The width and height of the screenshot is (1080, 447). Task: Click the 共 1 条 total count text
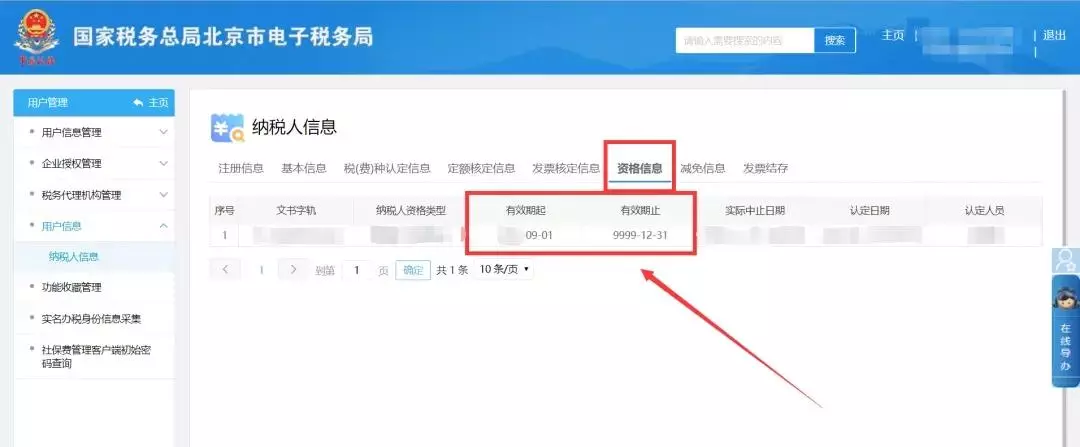(x=452, y=270)
